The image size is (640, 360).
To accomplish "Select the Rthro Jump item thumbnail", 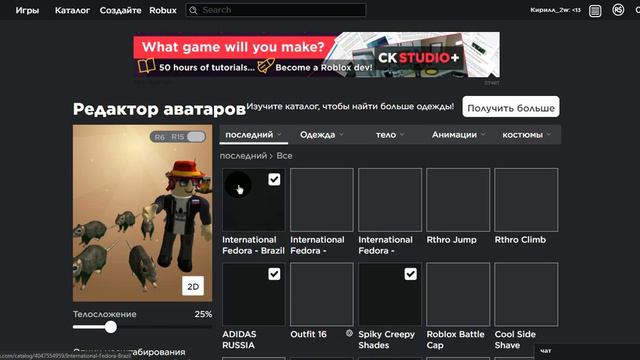I will tap(458, 200).
